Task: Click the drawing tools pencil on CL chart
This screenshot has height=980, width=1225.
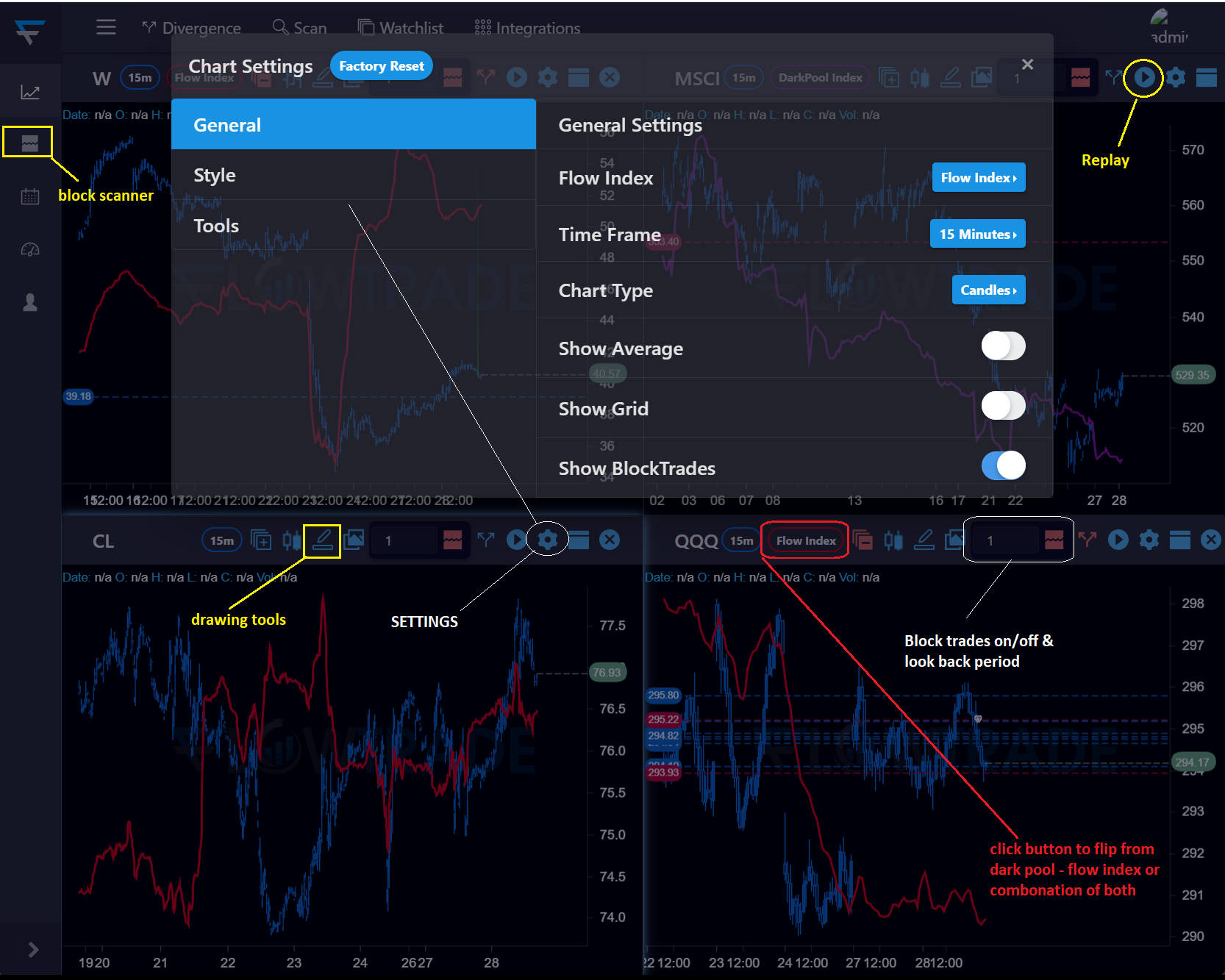Action: (322, 540)
